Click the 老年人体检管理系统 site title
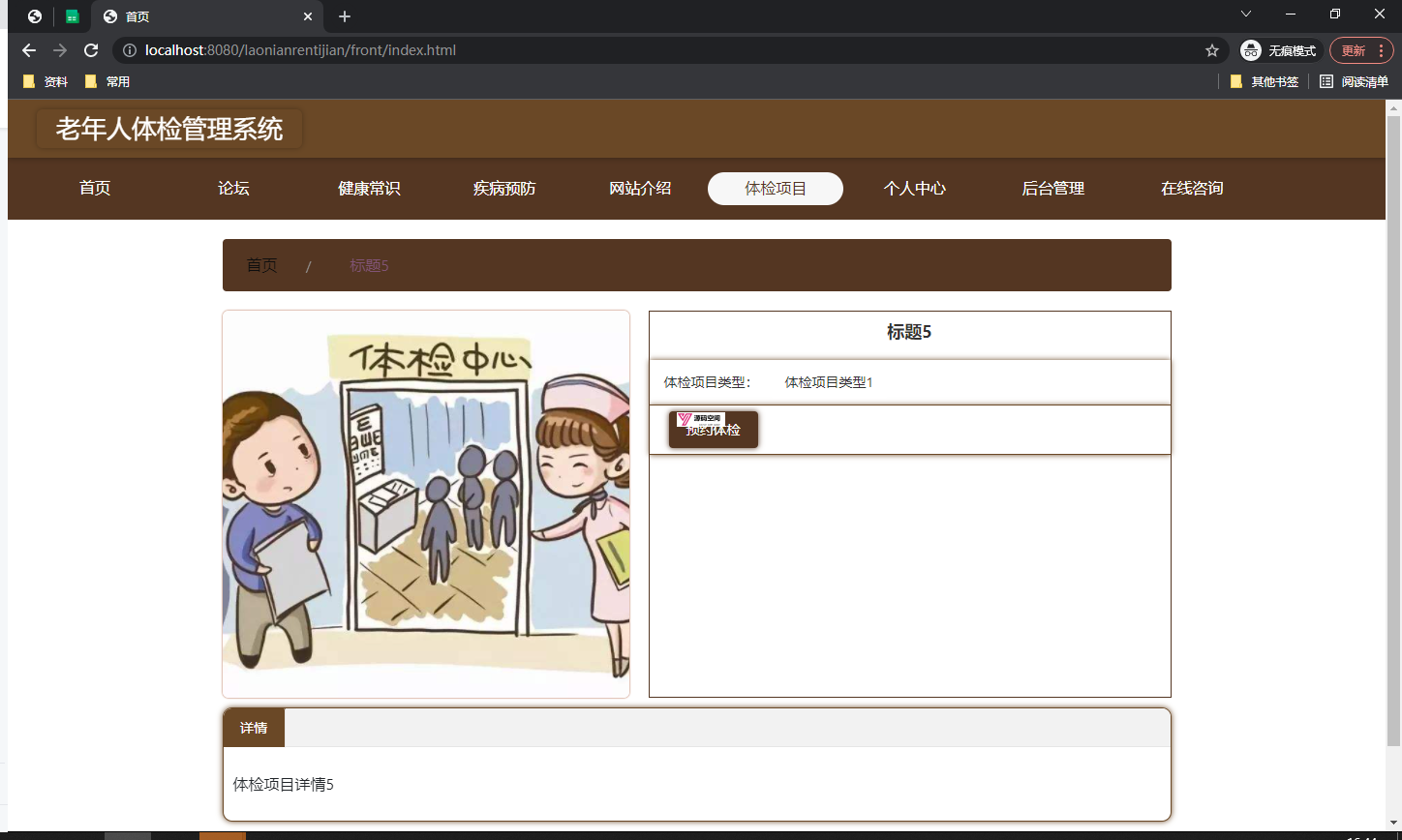1402x840 pixels. click(169, 129)
